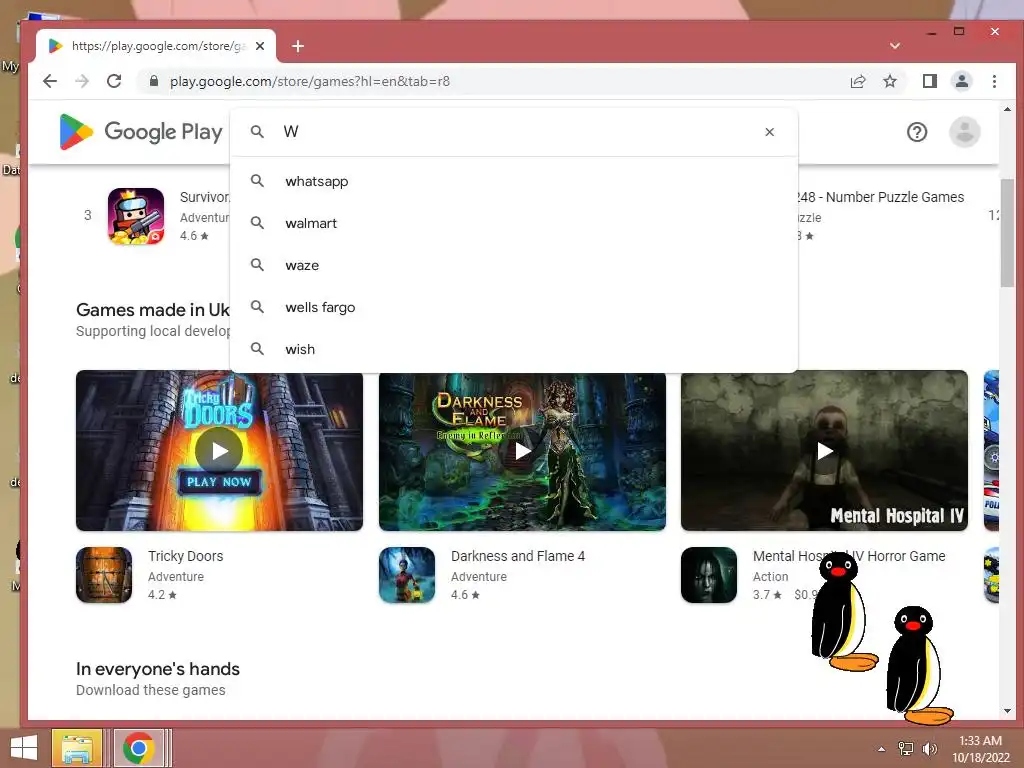Go back to previous page

click(50, 81)
